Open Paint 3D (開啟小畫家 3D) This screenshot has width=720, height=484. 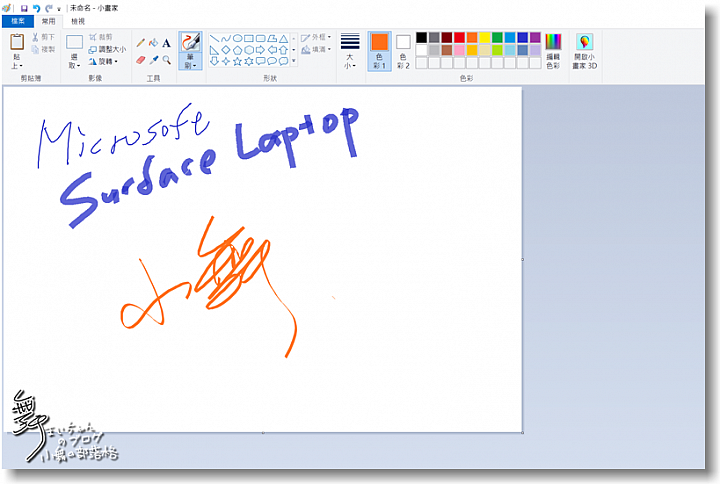(x=585, y=51)
